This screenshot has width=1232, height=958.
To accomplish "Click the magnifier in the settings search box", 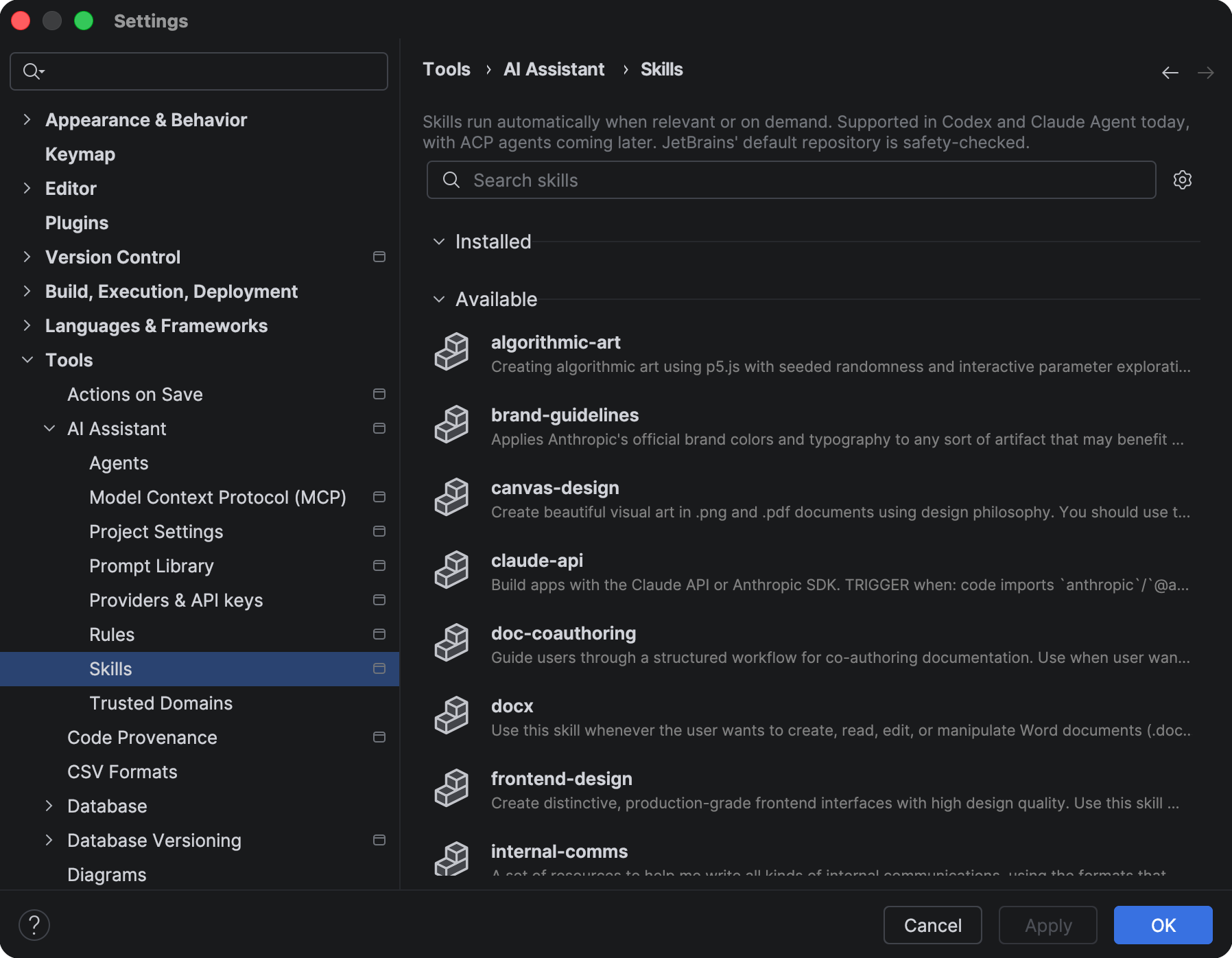I will click(x=33, y=71).
